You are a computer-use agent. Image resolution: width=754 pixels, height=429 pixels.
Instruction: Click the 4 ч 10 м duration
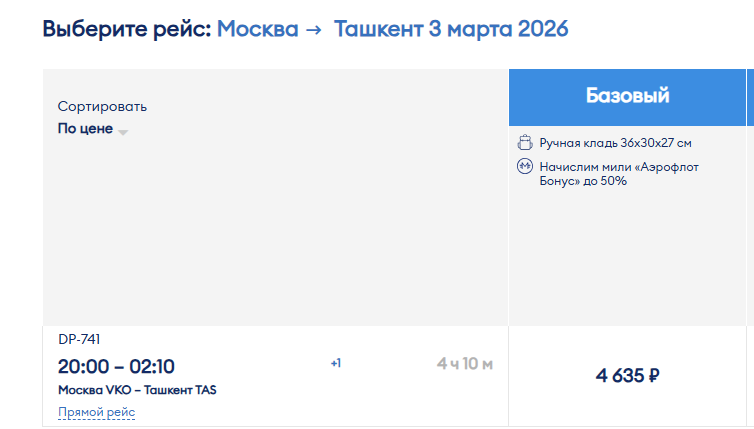coord(465,364)
